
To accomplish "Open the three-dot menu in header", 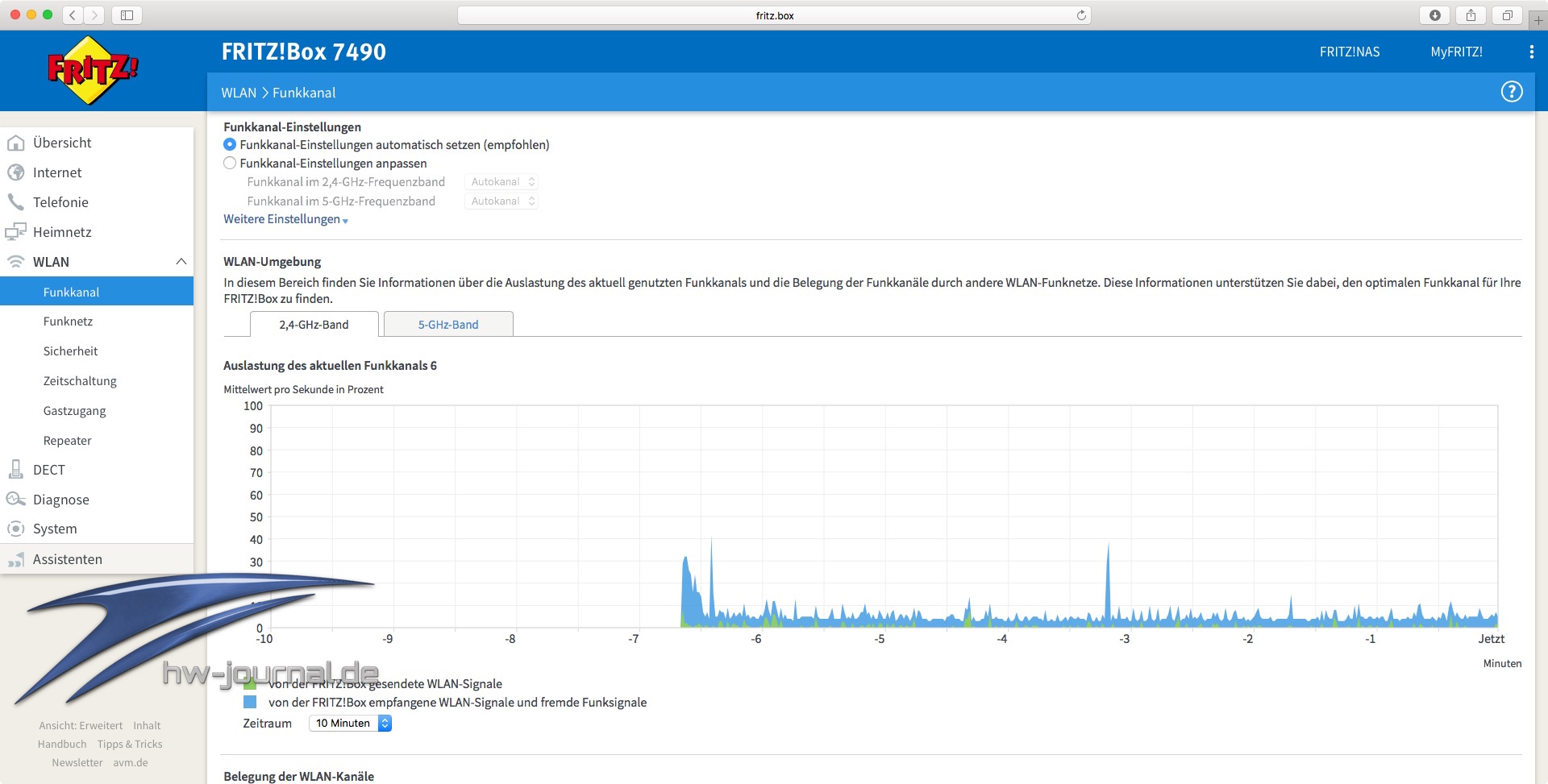I will tap(1531, 52).
